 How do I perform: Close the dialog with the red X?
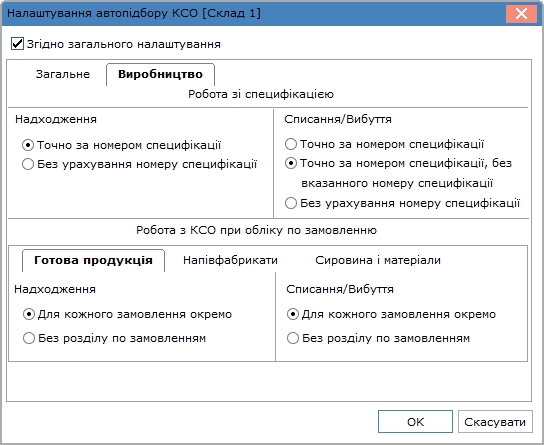[521, 14]
